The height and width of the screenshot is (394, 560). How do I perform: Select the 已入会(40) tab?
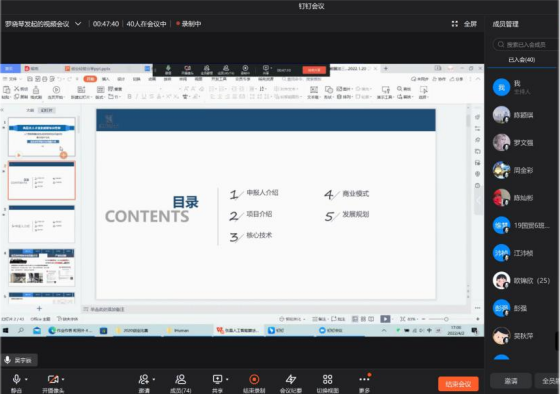(521, 60)
